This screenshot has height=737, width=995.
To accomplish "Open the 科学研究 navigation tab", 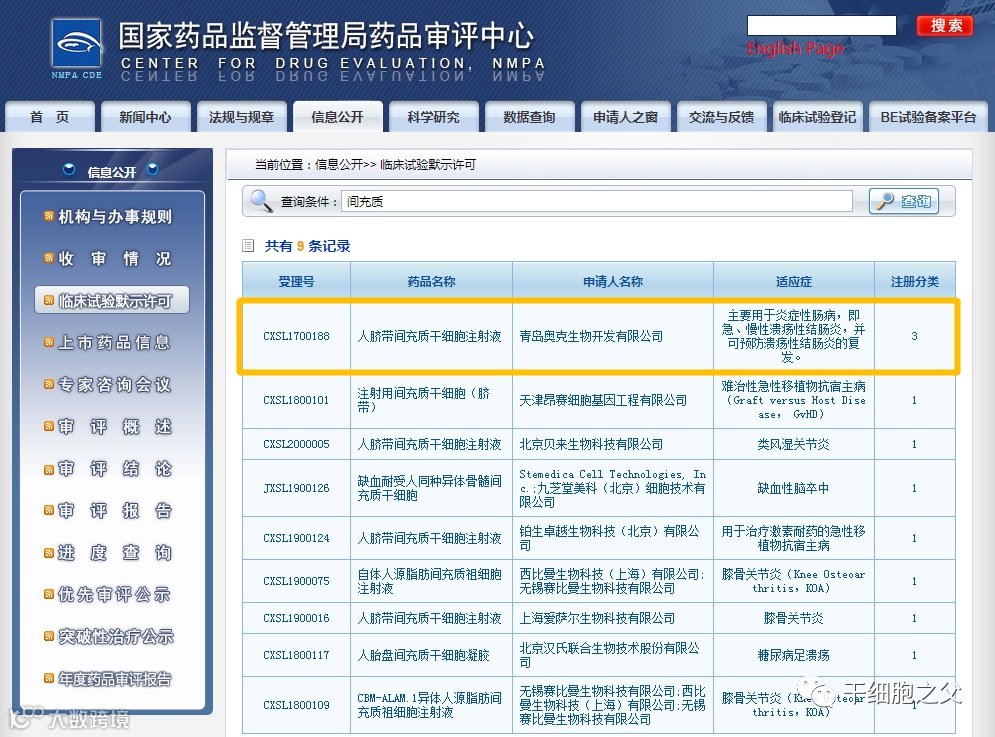I will click(433, 117).
